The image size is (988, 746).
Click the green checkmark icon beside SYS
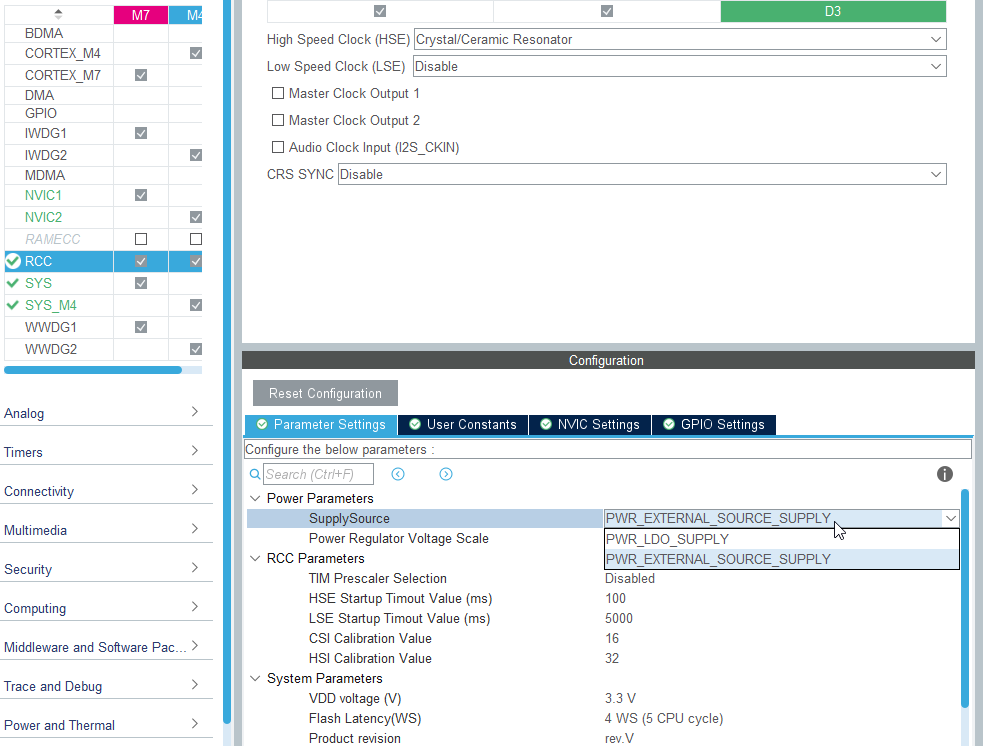point(13,283)
